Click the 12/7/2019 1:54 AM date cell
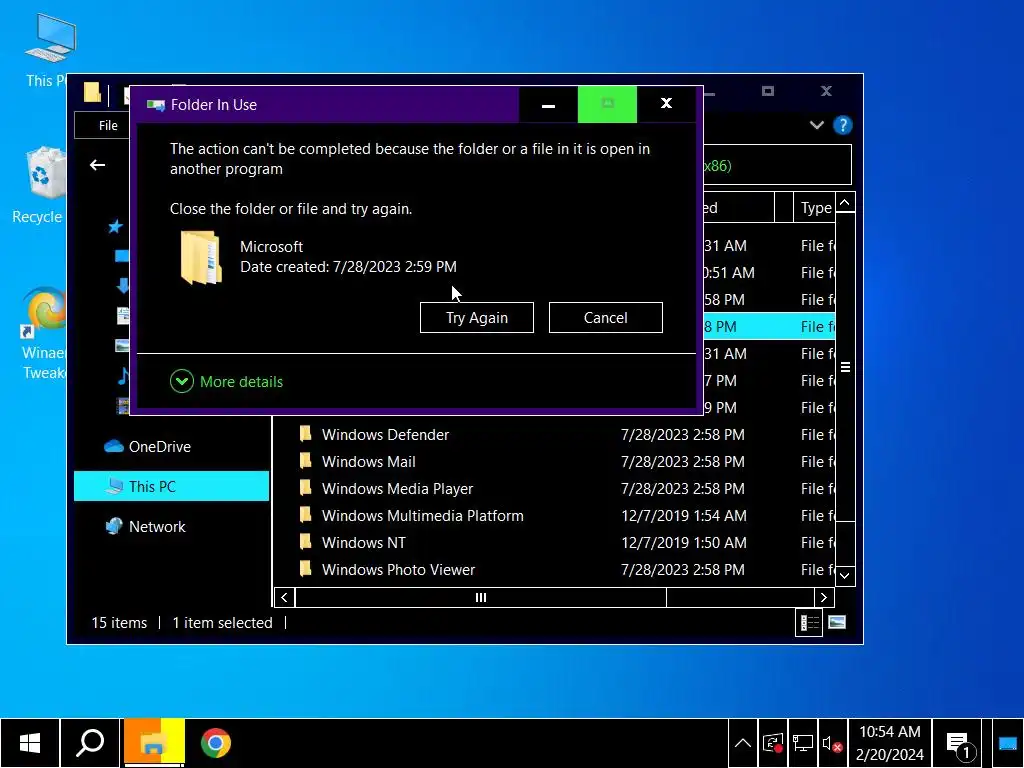Viewport: 1024px width, 768px height. pos(684,516)
